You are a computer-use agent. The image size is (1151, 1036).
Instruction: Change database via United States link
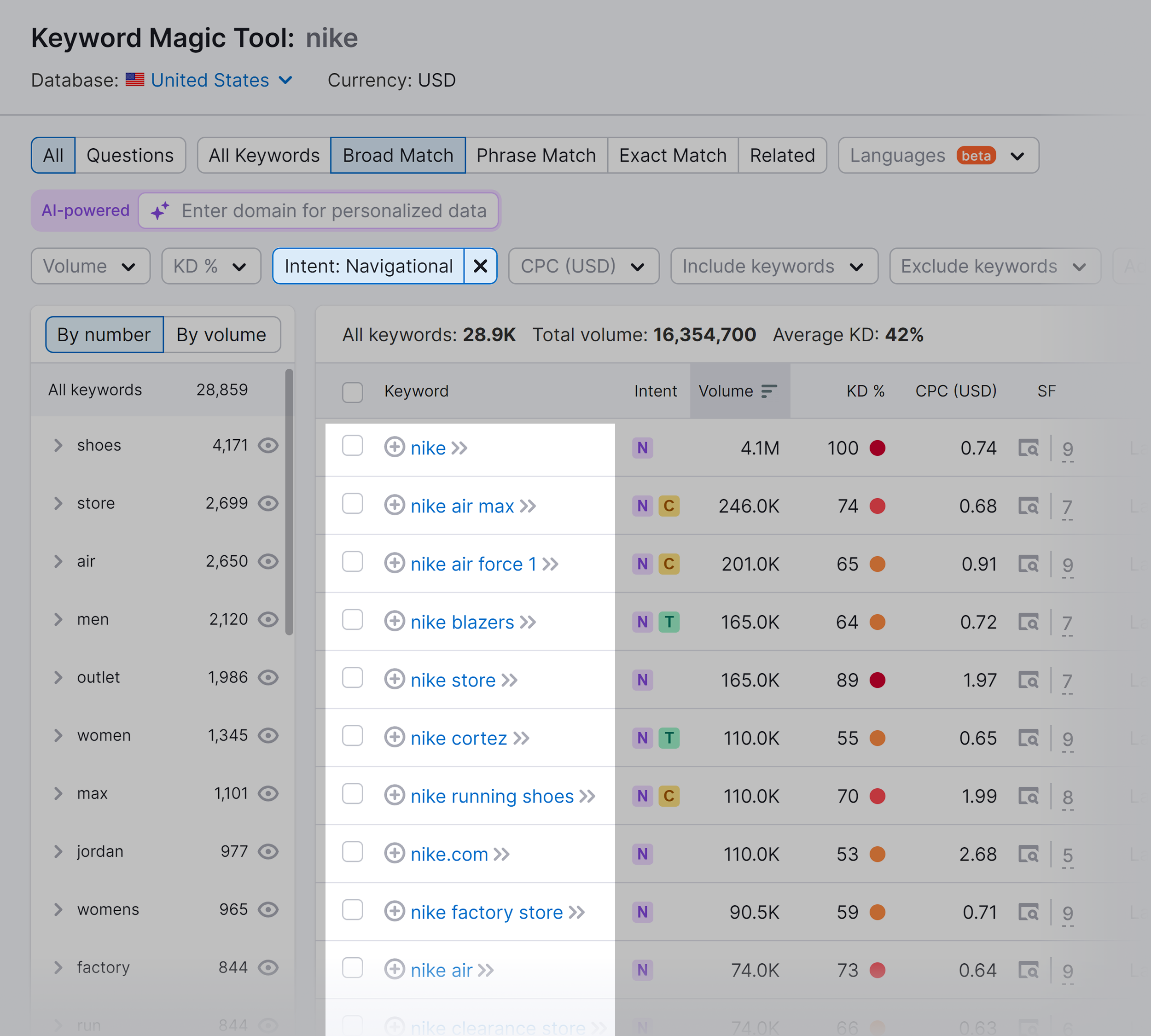209,80
